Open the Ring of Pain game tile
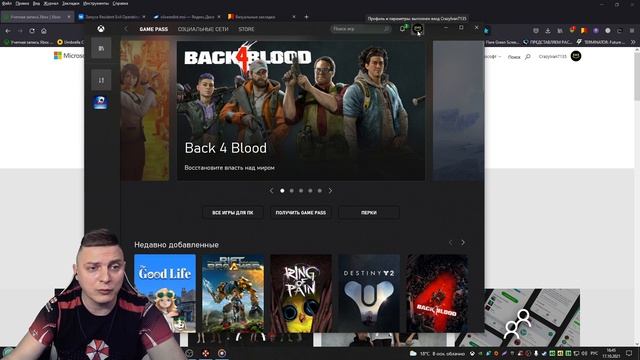Image resolution: width=640 pixels, height=360 pixels. click(301, 293)
